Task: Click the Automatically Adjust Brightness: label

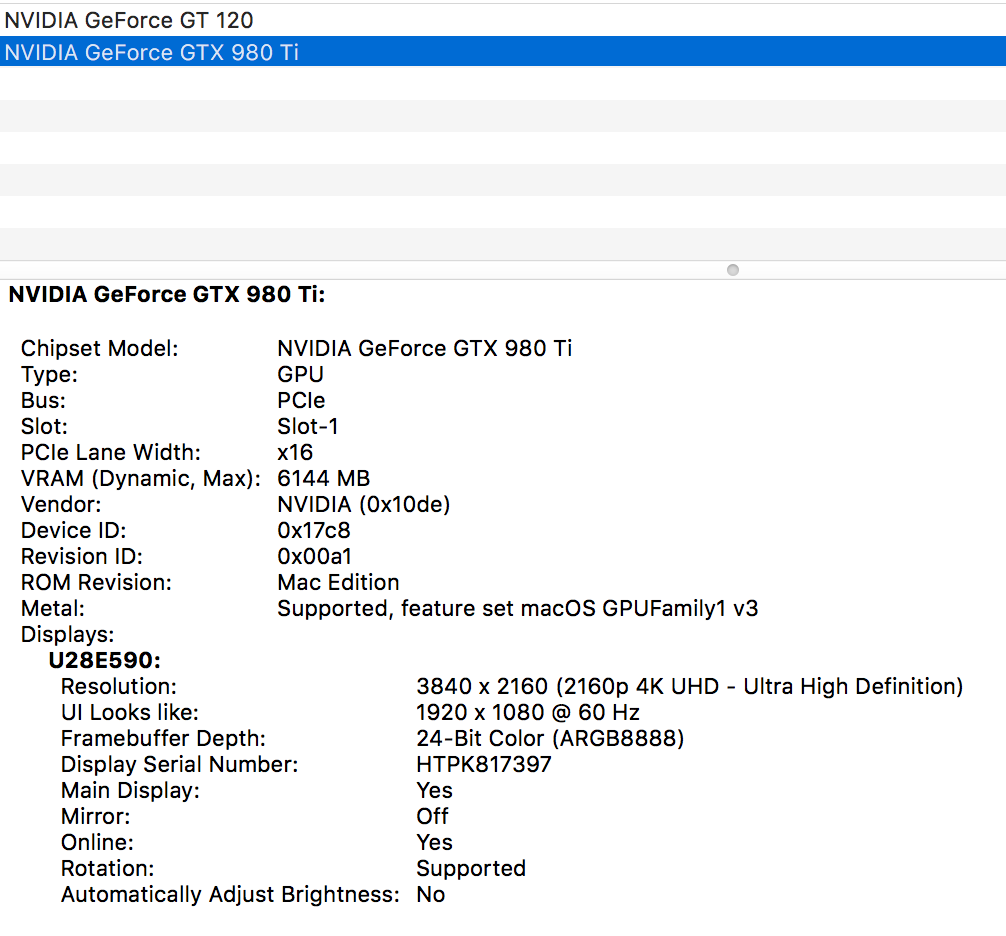Action: pyautogui.click(x=230, y=894)
